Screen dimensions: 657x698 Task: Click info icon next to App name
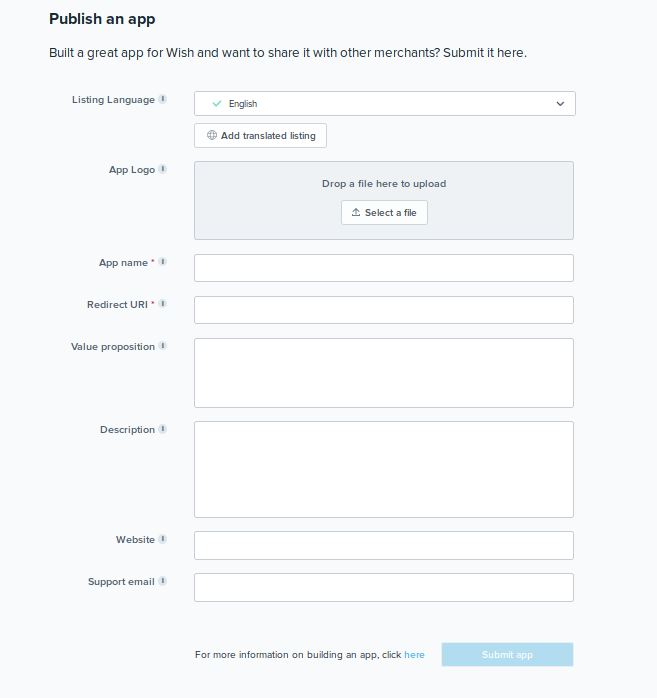[x=163, y=262]
